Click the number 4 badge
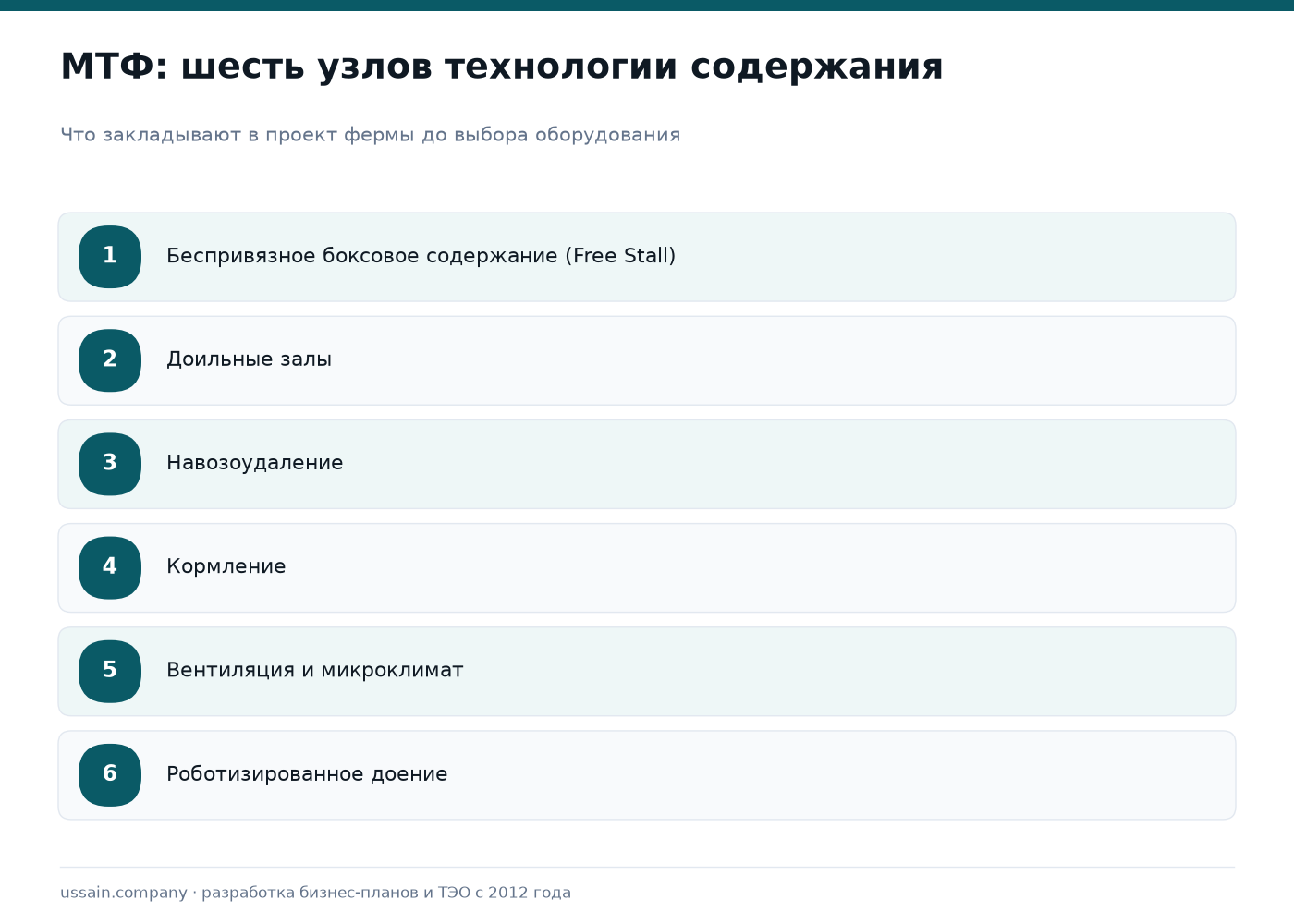Viewport: 1294px width, 924px height. 110,567
